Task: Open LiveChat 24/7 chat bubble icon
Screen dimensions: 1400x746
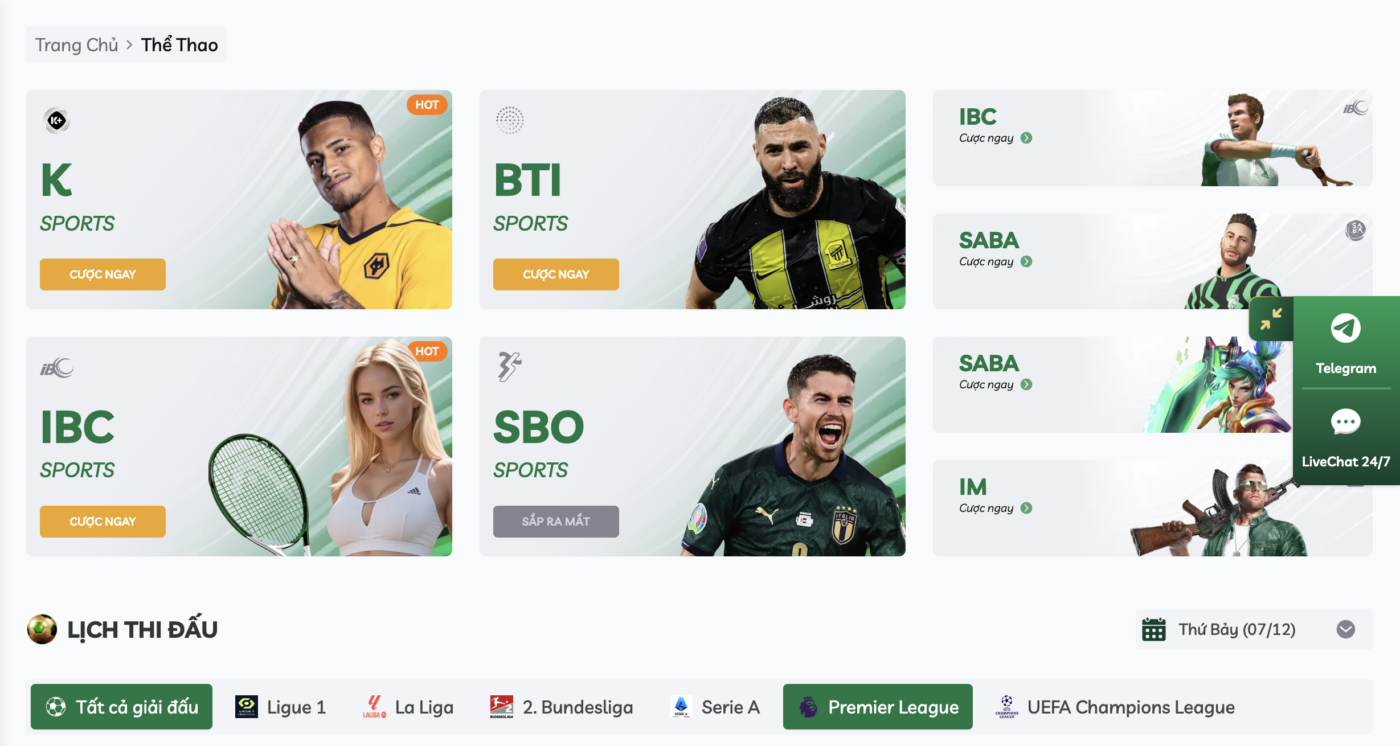Action: (1345, 422)
